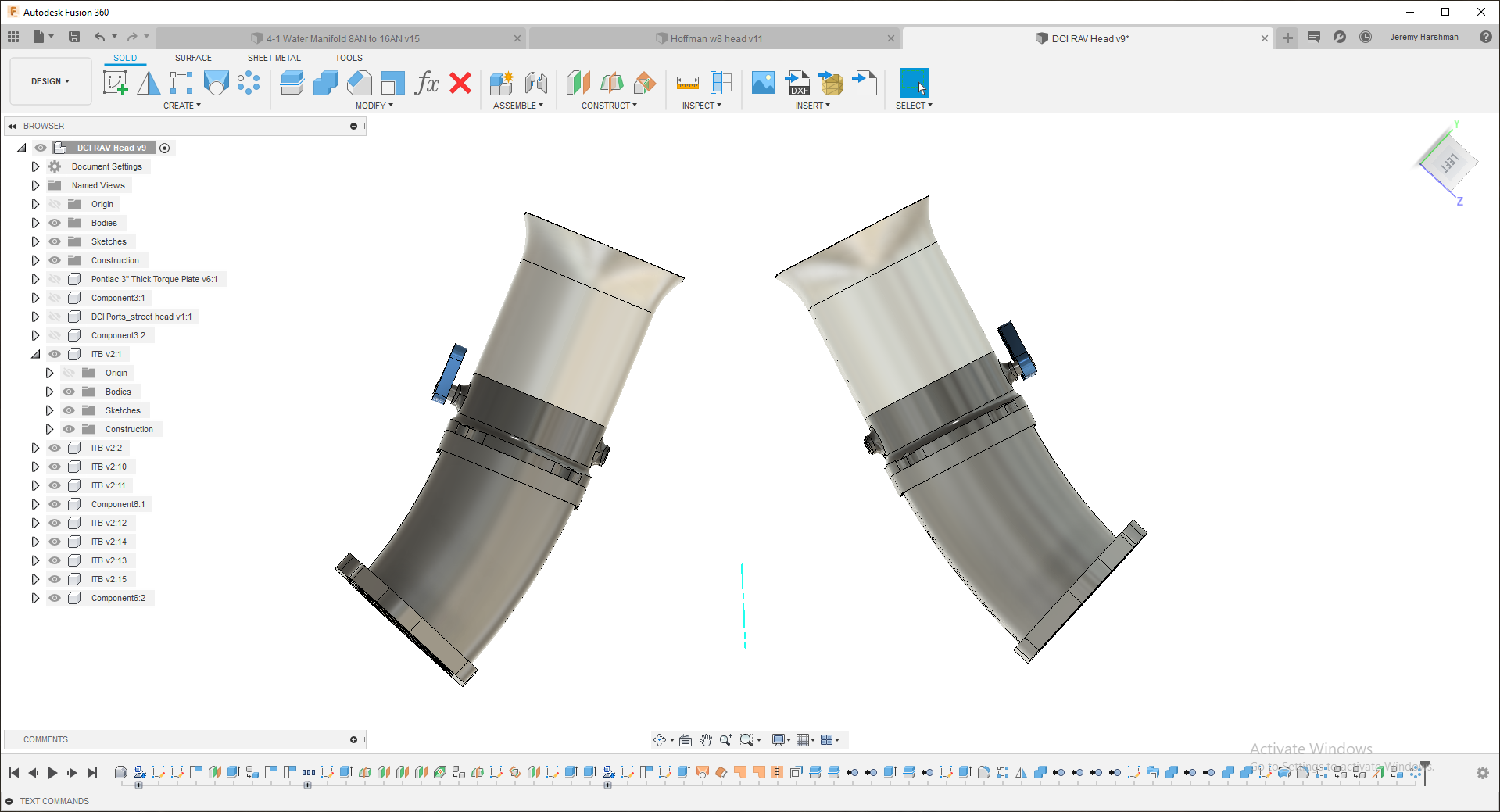Select the Insert Mesh icon
This screenshot has height=812, width=1500.
pos(832,83)
